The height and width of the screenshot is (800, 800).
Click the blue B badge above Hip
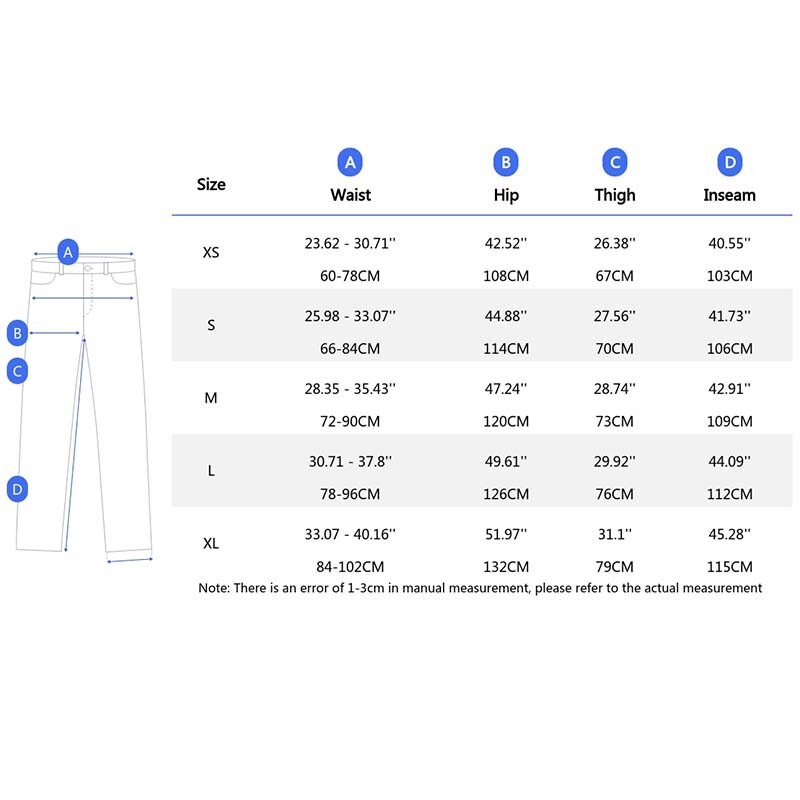tap(506, 162)
